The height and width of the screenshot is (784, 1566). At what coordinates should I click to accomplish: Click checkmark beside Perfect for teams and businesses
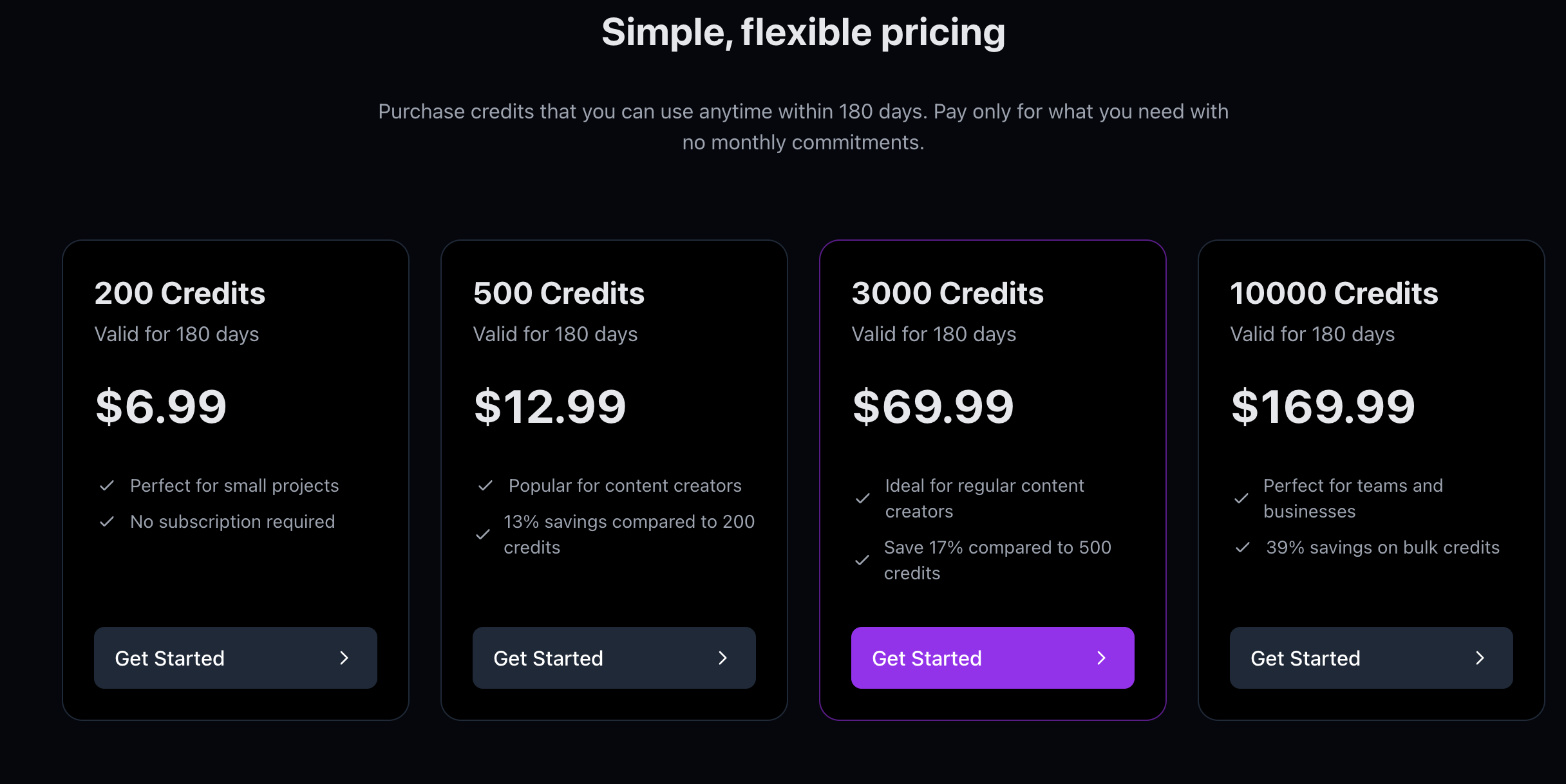pyautogui.click(x=1241, y=498)
